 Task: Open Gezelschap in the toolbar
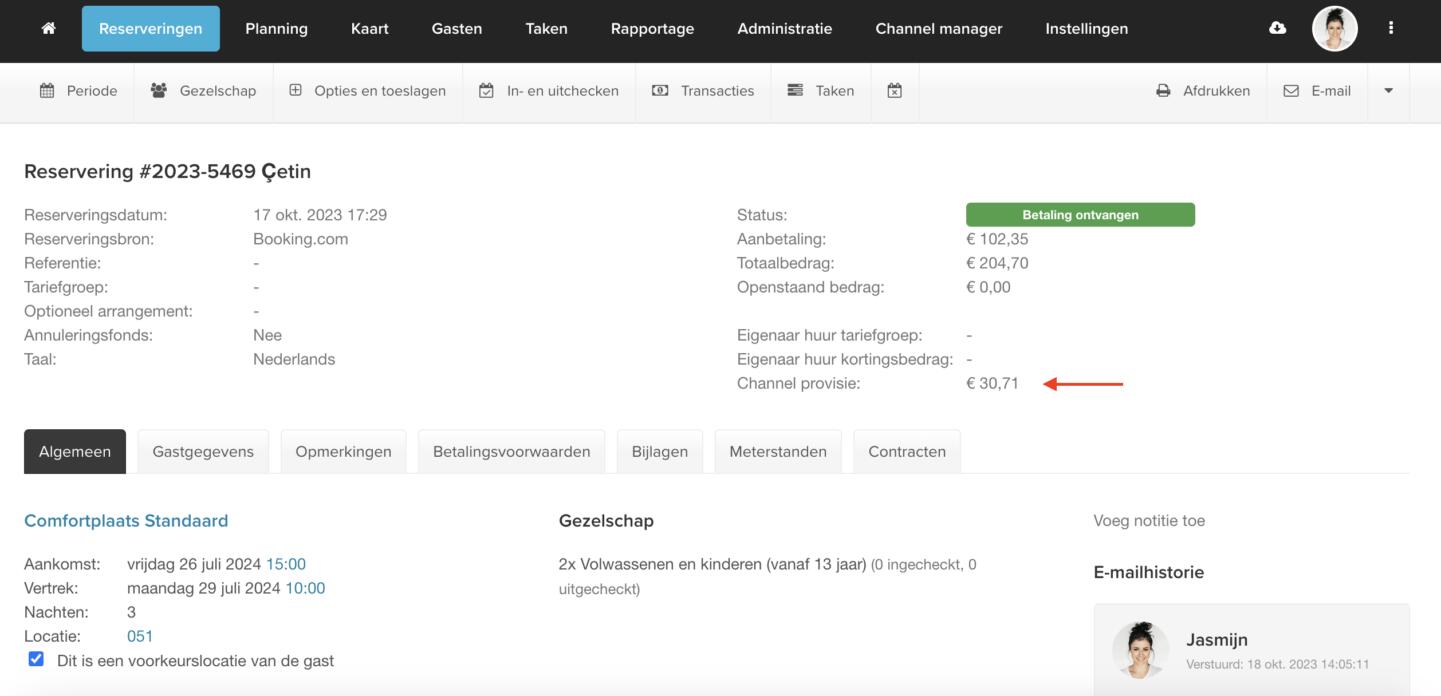click(x=203, y=91)
